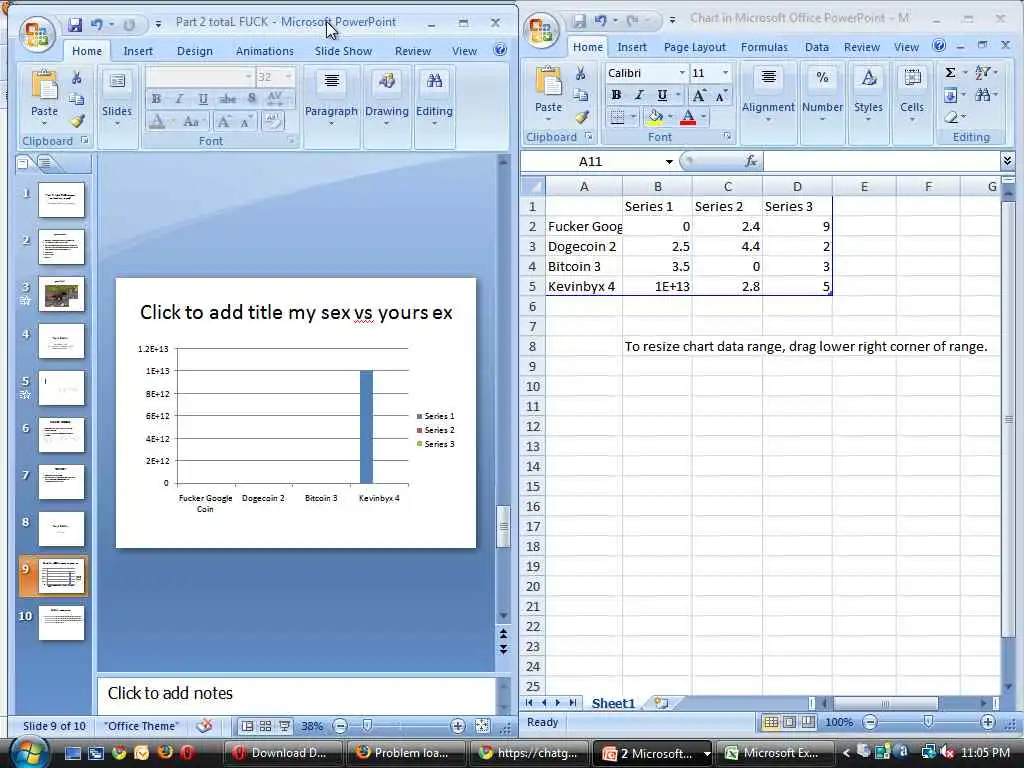
Task: Expand the Excel formula bar
Action: click(x=1007, y=161)
